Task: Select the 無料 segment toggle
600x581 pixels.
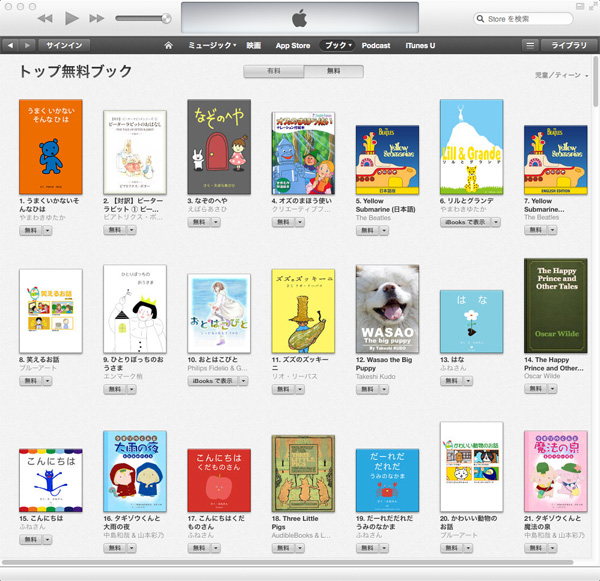Action: [x=333, y=71]
